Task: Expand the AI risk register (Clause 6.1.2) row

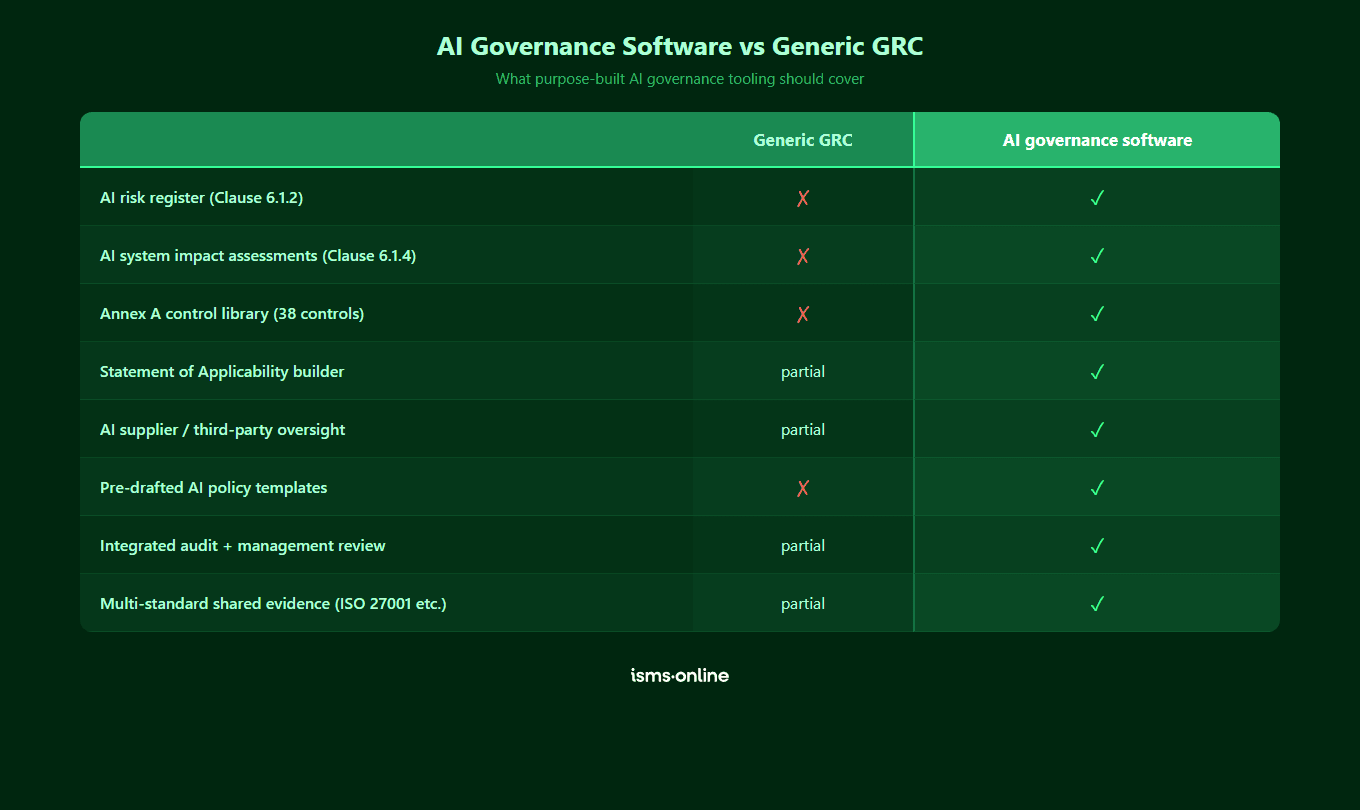Action: pos(201,198)
